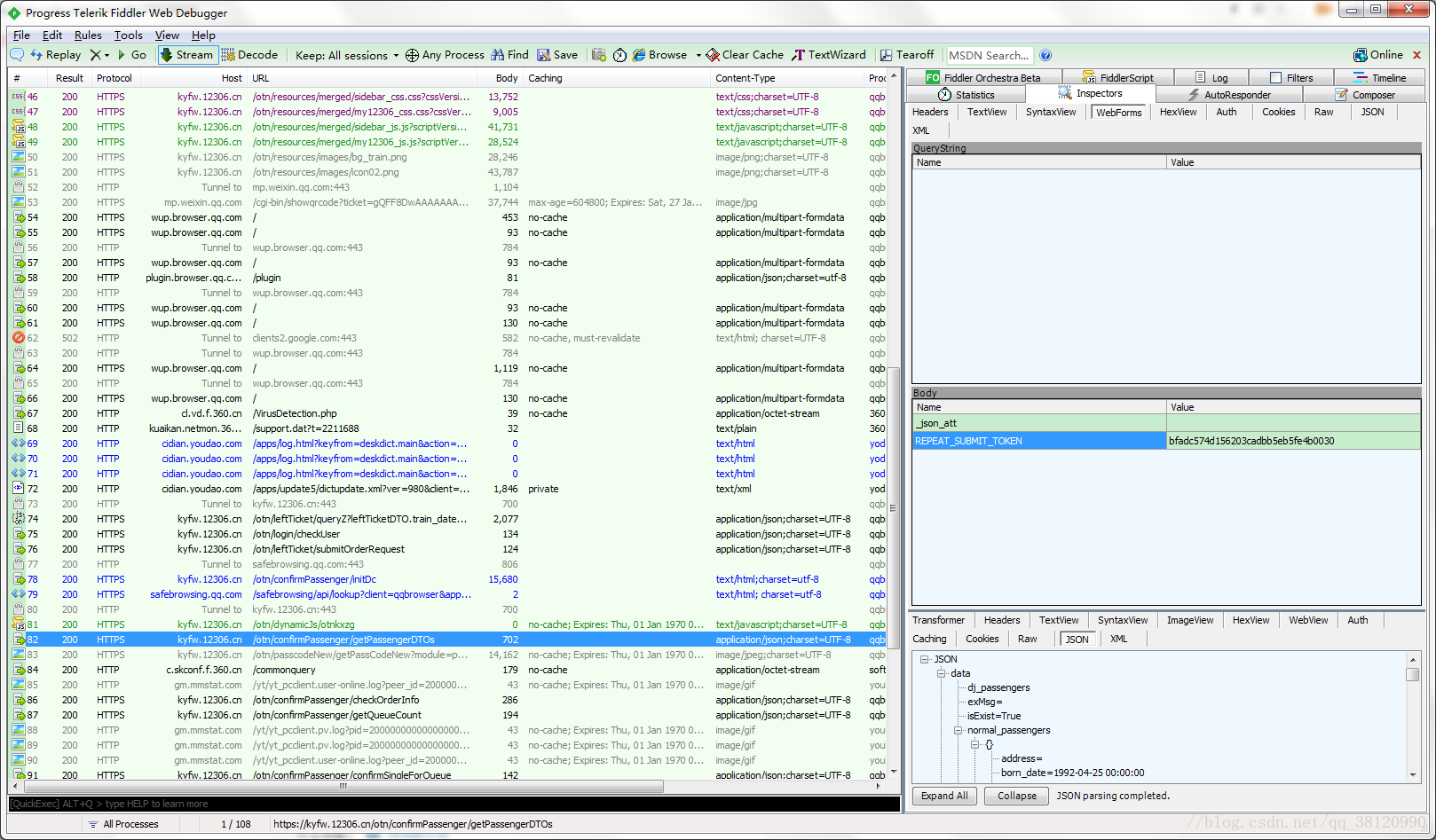
Task: Sort sessions by Host column header
Action: tap(232, 78)
